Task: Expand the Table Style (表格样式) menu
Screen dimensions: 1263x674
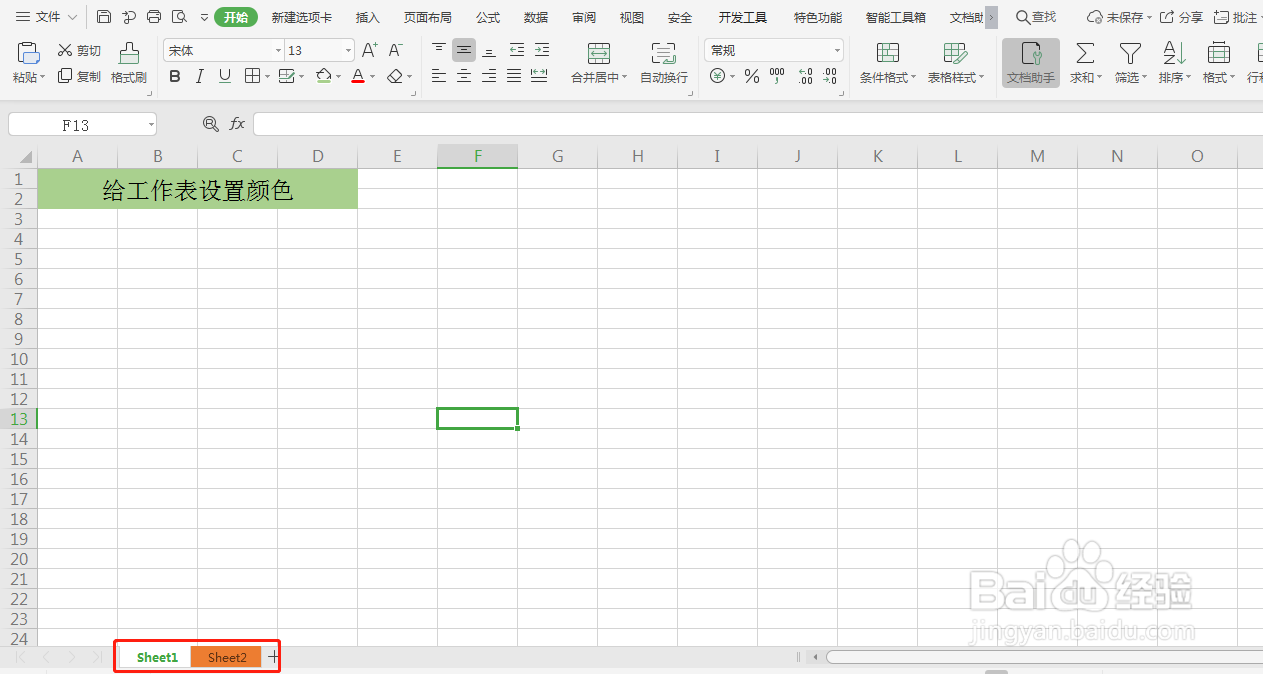Action: coord(956,77)
